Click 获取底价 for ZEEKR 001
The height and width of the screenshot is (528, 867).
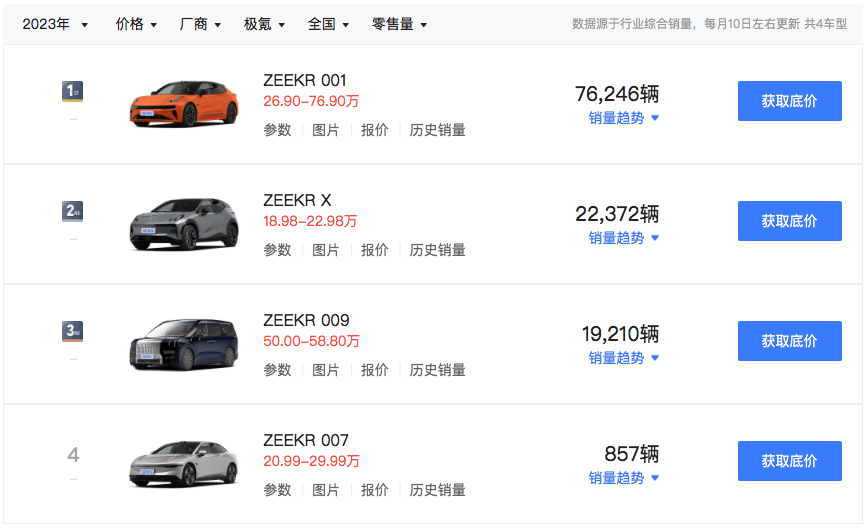789,101
